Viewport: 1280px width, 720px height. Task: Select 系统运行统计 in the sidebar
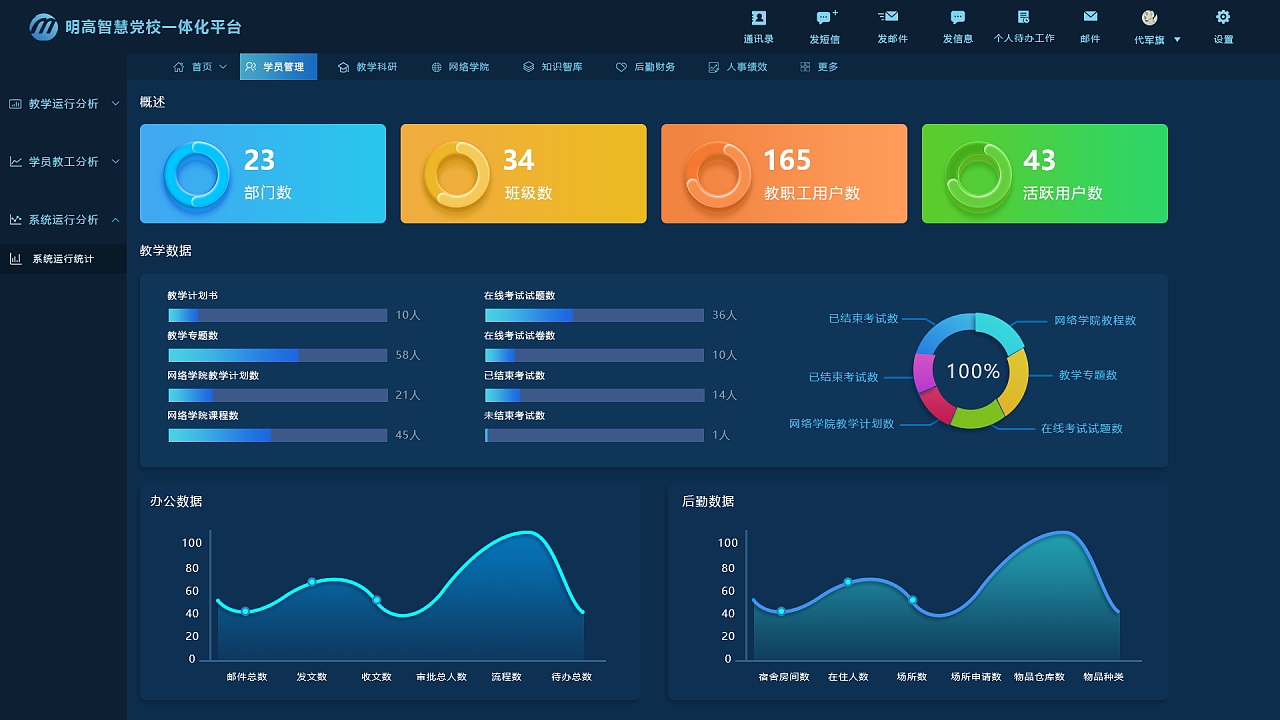tap(63, 259)
